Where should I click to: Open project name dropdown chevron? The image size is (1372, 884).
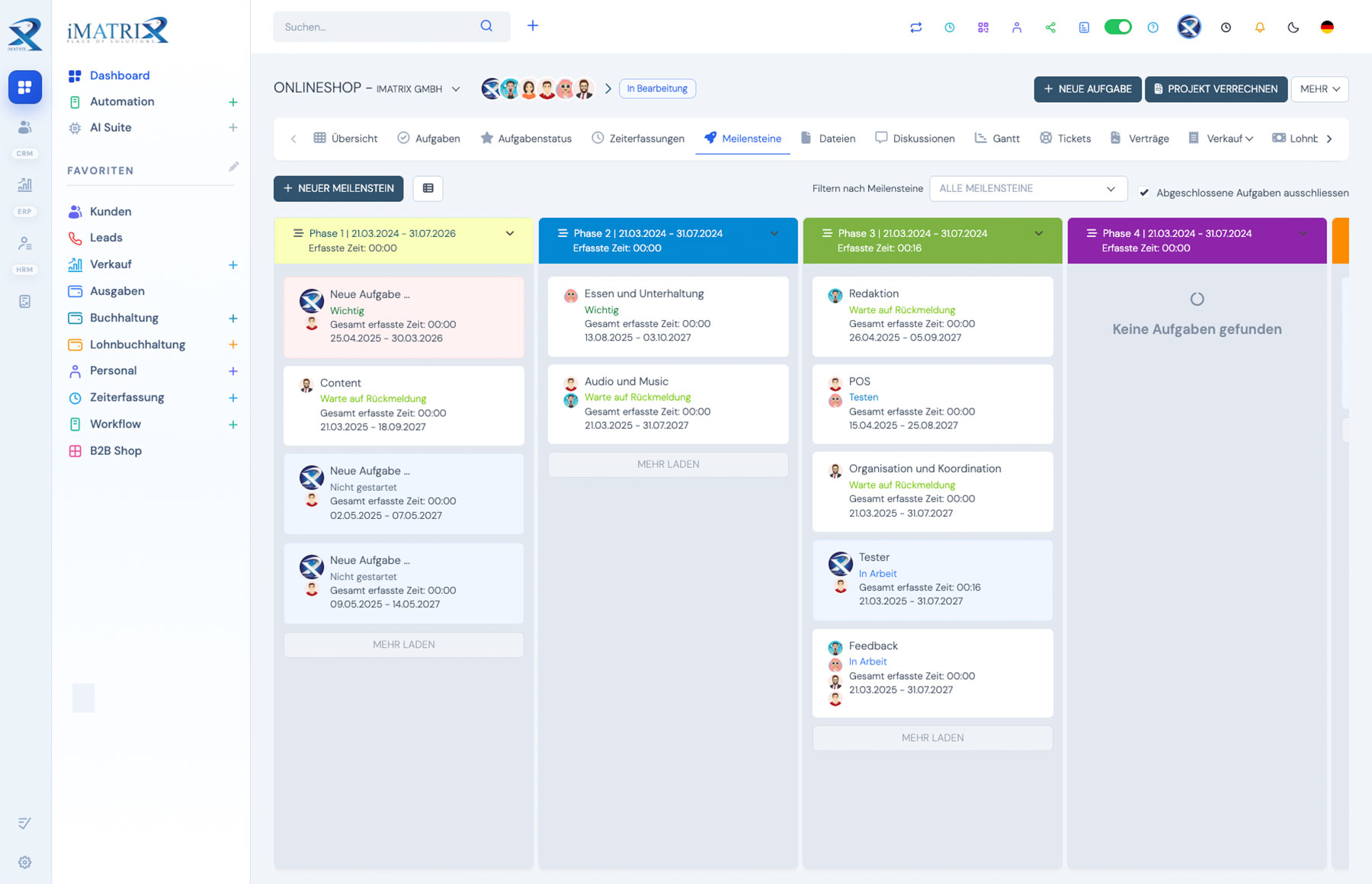pos(456,89)
